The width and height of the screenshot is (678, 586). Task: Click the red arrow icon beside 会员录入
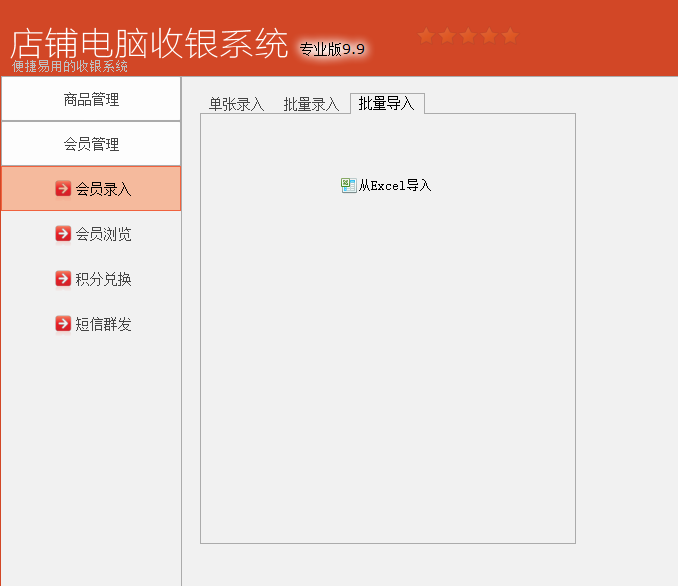tap(63, 189)
